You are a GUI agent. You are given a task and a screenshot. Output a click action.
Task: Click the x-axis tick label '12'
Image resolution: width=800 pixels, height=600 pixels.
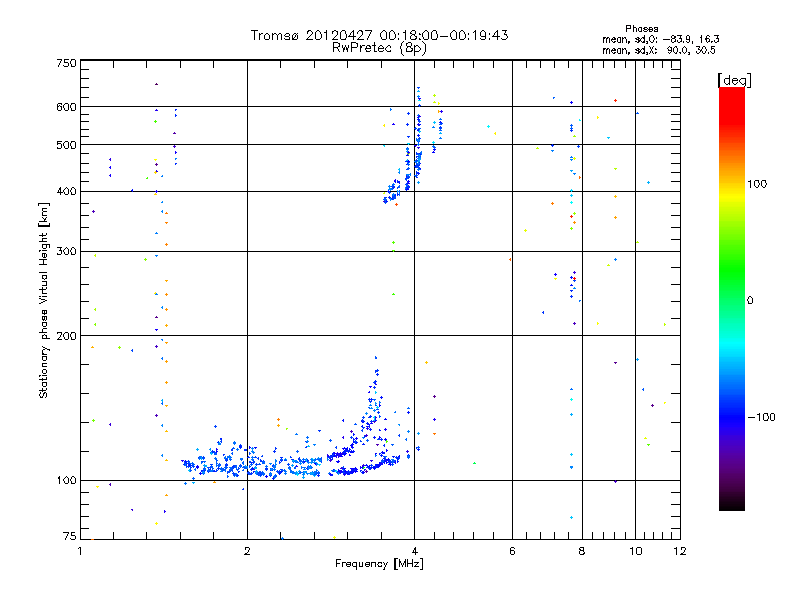click(680, 551)
